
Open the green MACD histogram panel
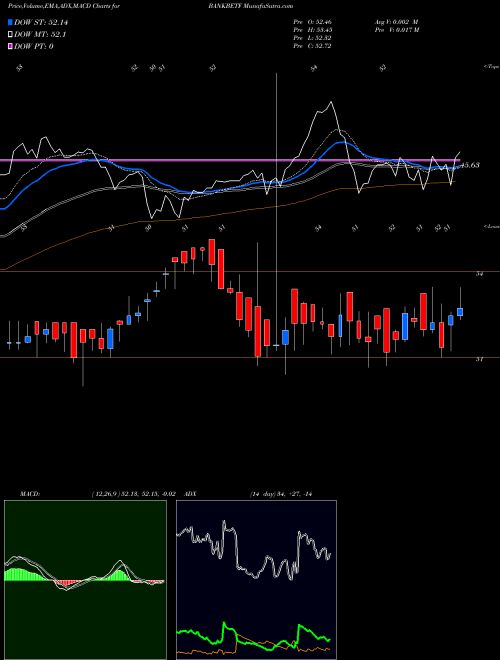coord(85,580)
